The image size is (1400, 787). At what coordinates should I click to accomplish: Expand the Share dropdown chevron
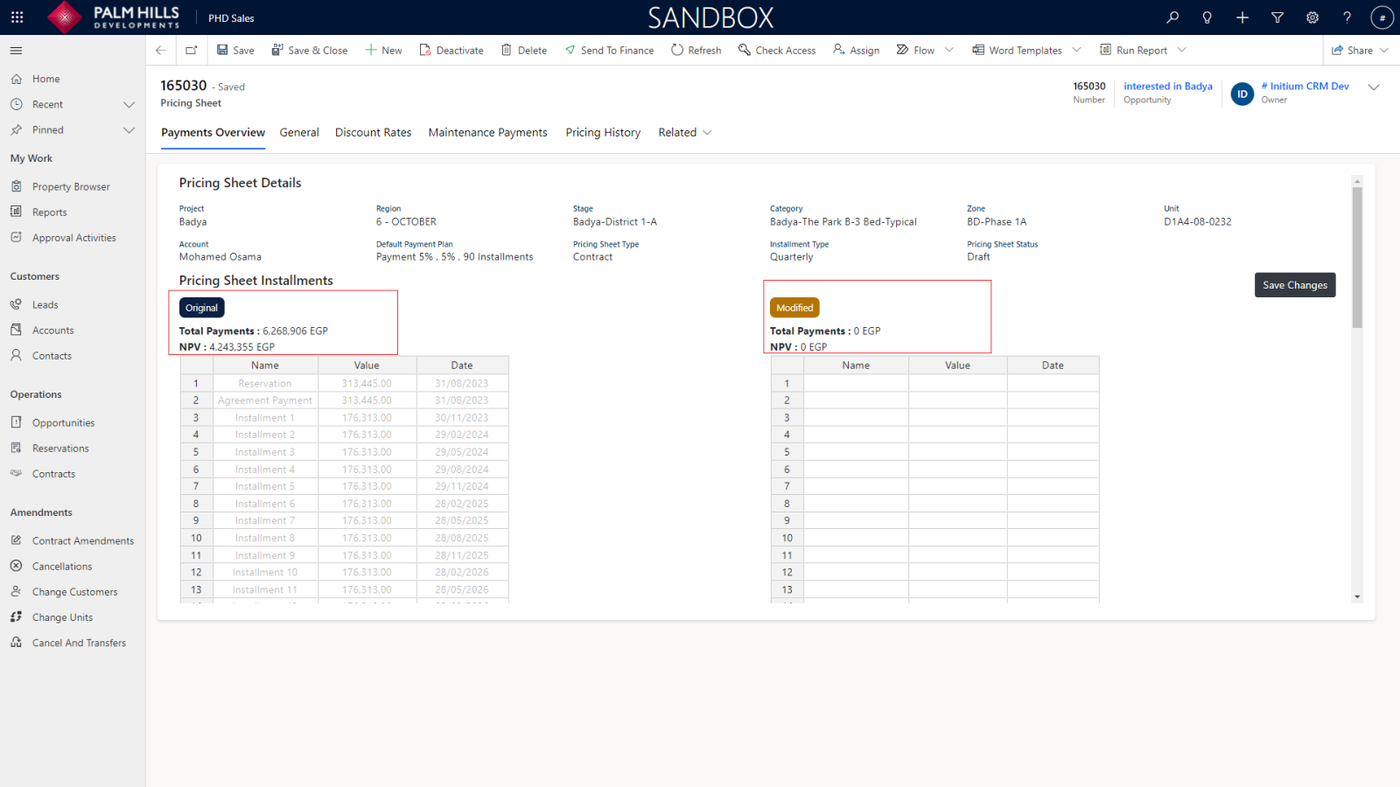[x=1385, y=50]
